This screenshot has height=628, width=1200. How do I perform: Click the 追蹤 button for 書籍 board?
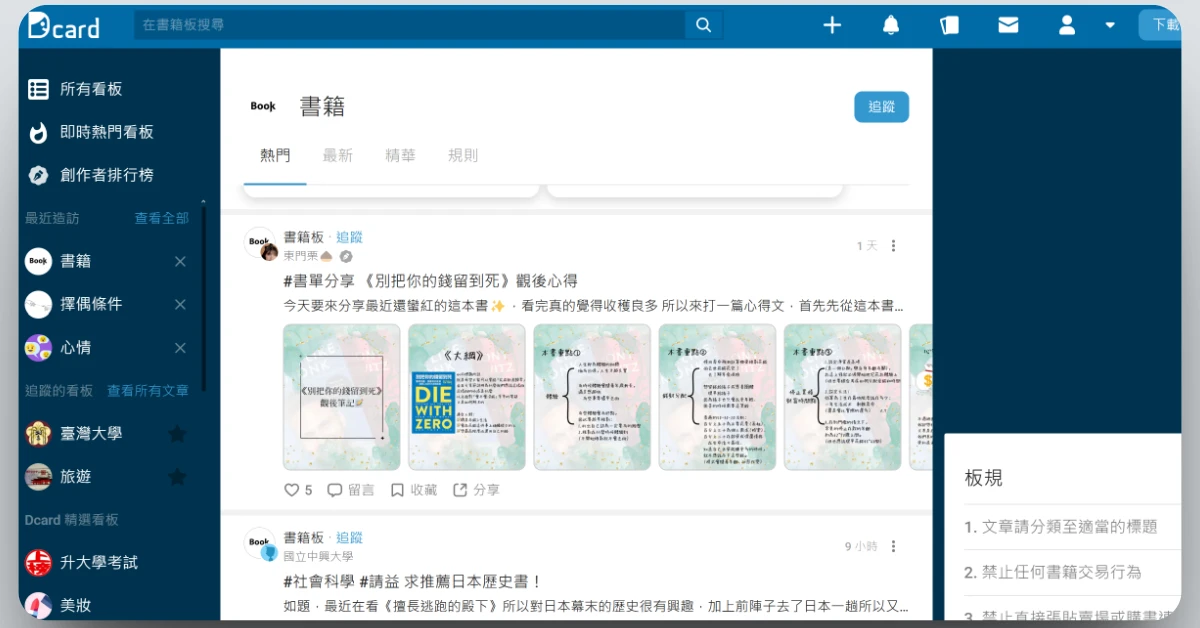(x=881, y=107)
